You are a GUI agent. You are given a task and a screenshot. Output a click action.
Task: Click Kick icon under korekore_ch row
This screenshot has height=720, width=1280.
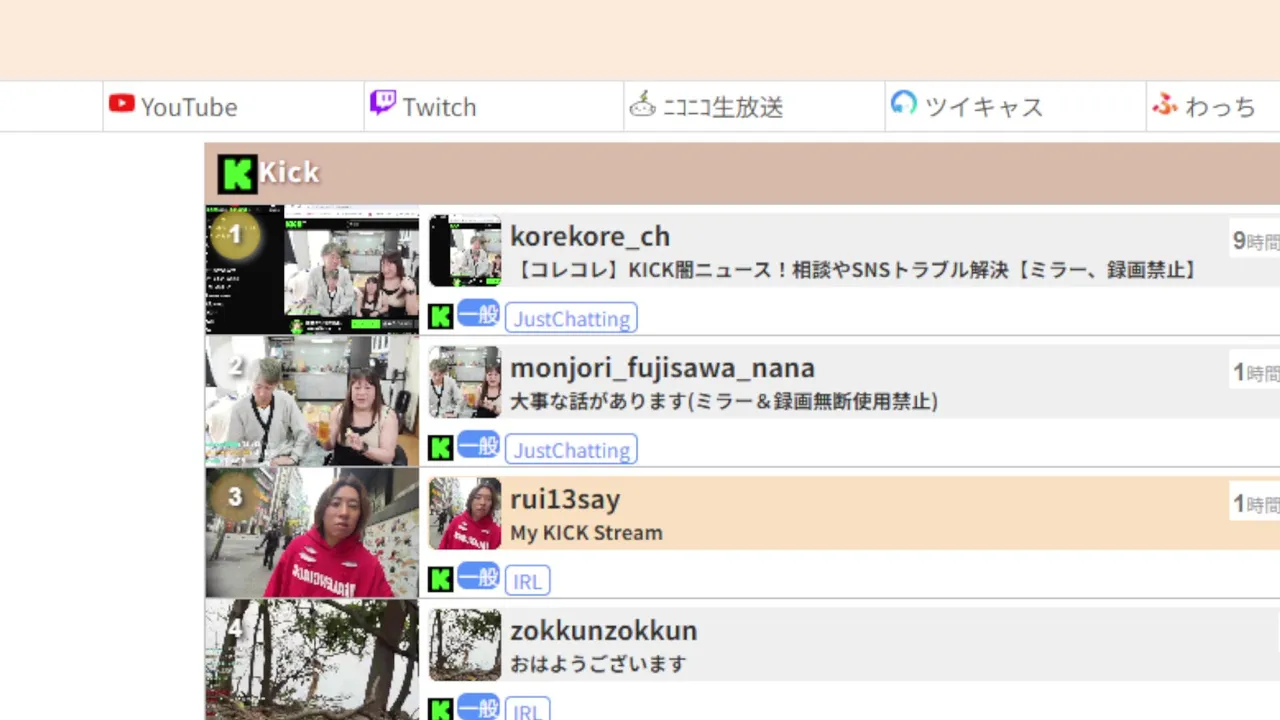441,317
